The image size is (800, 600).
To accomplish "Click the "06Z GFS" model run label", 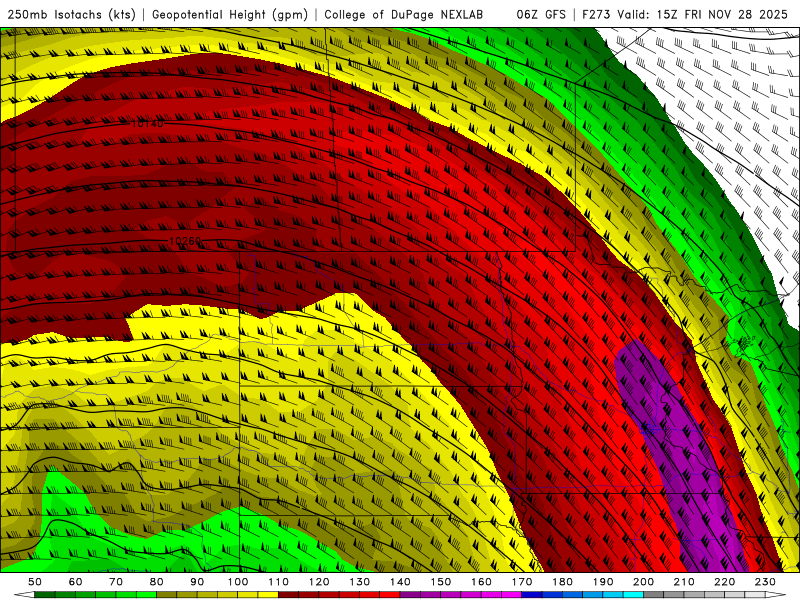I will 541,14.
